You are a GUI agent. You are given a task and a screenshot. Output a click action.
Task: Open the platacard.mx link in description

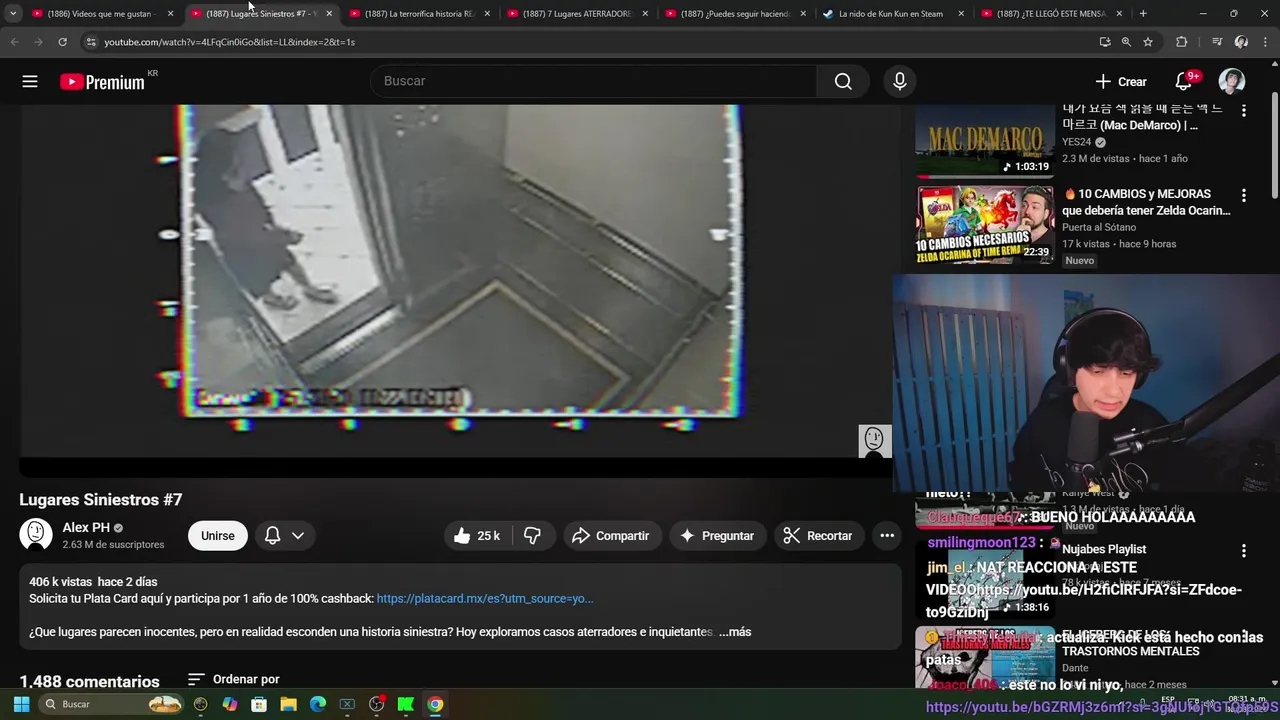[485, 599]
